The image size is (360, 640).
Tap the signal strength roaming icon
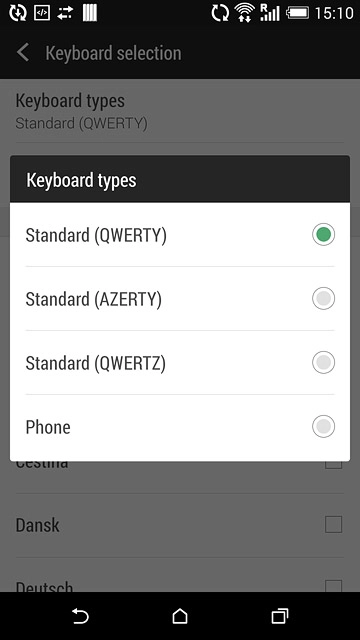270,13
